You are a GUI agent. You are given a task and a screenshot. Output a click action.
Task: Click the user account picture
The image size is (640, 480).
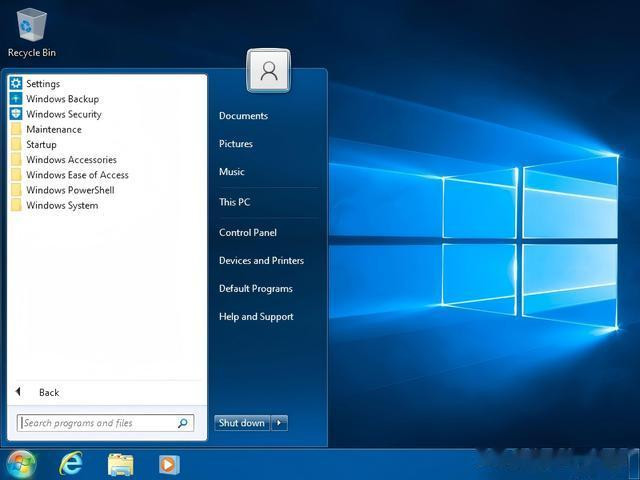[269, 71]
